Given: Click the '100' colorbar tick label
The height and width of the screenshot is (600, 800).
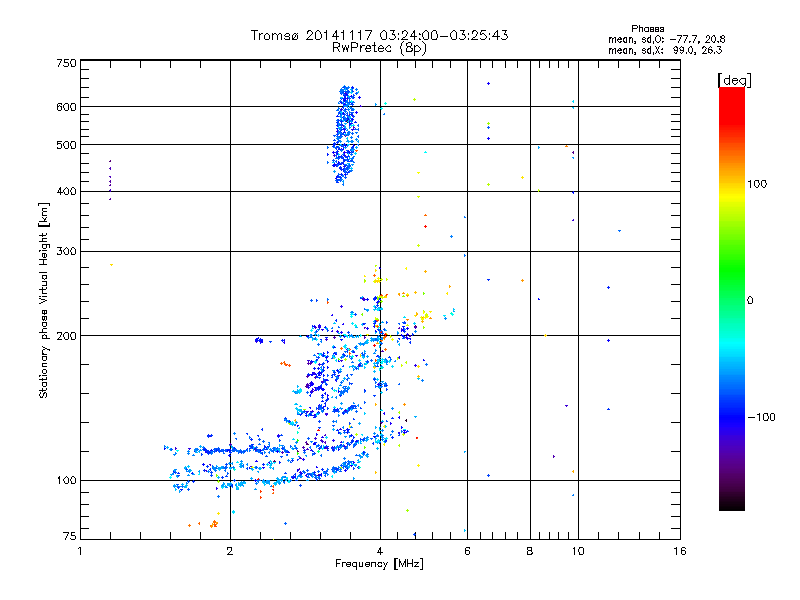Looking at the screenshot, I should (757, 184).
